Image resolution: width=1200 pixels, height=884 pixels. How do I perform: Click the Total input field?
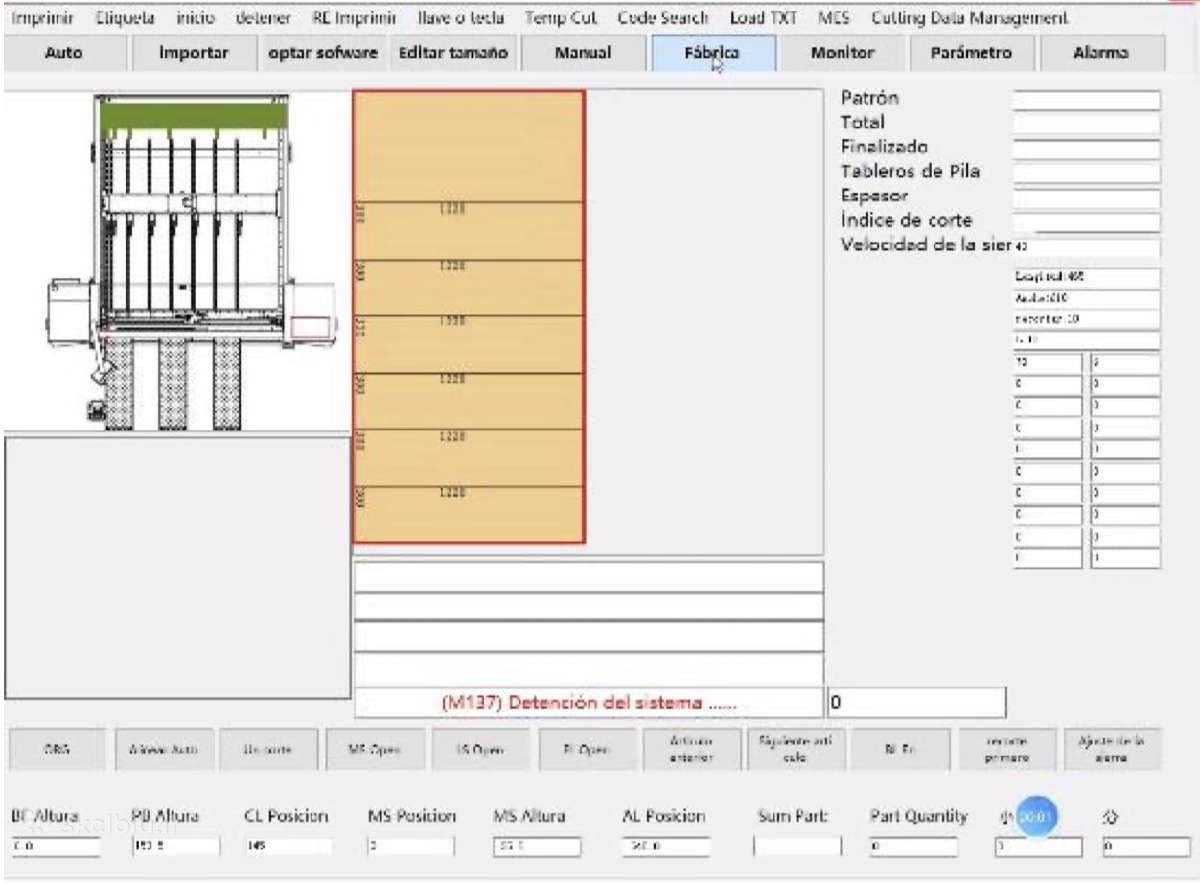(x=1086, y=124)
